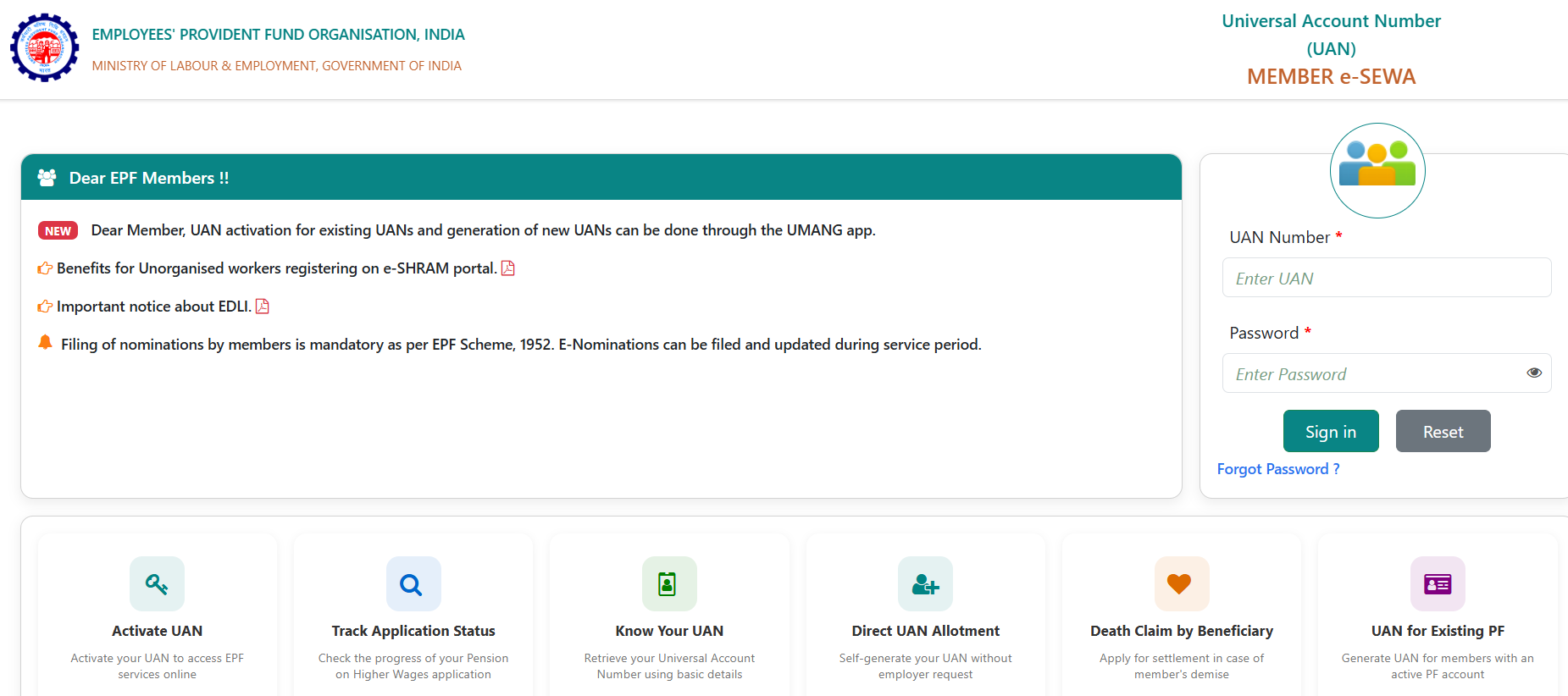Click the EPFO logo emblem
The height and width of the screenshot is (696, 1568).
click(45, 47)
